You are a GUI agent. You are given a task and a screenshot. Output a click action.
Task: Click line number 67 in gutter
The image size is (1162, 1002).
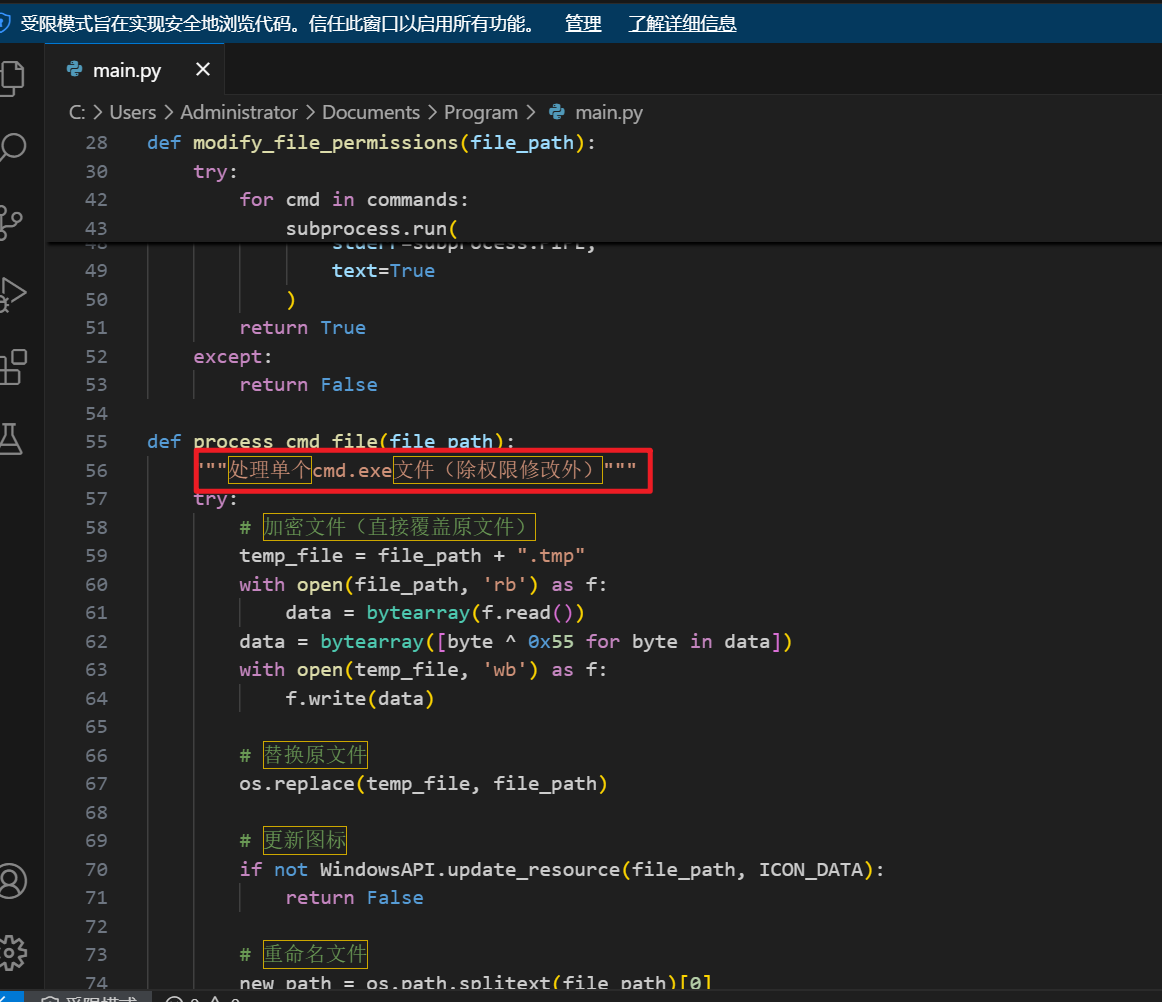[96, 784]
